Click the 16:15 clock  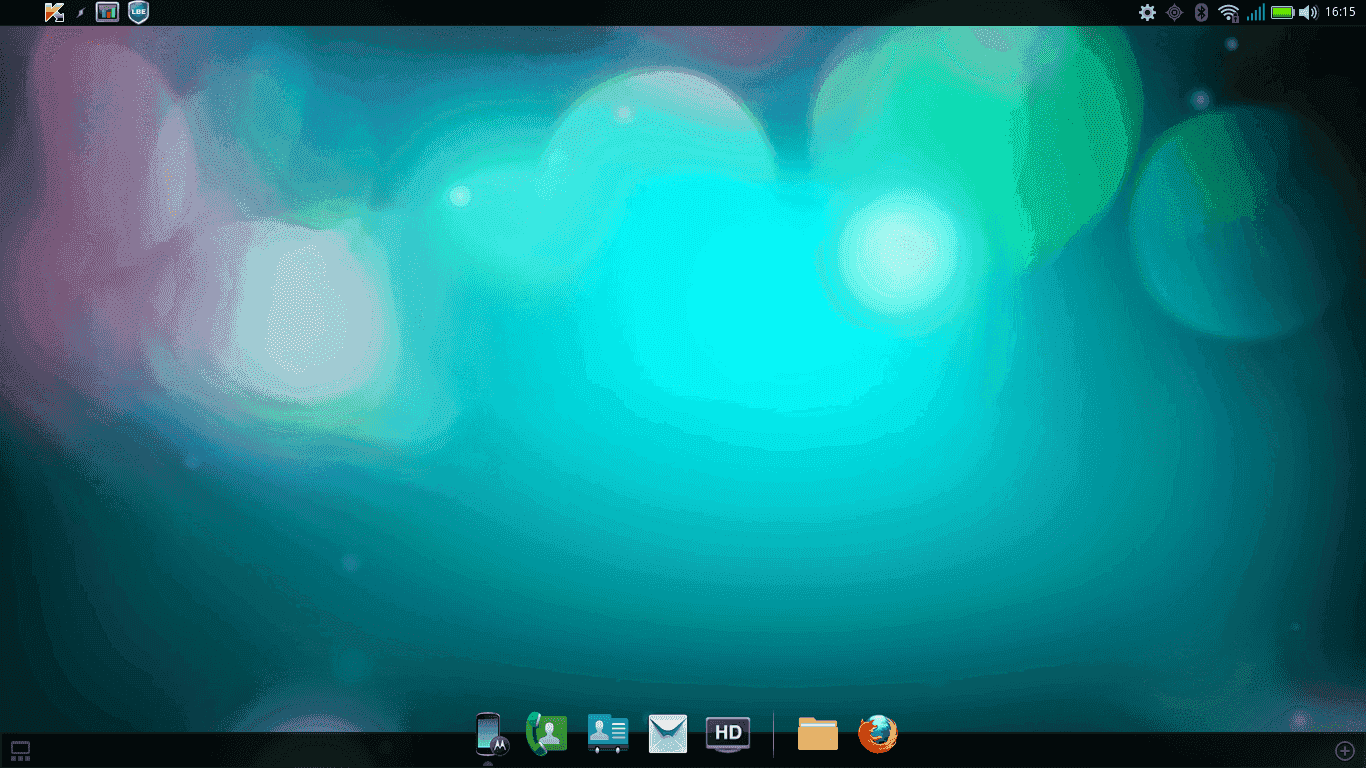(x=1340, y=12)
